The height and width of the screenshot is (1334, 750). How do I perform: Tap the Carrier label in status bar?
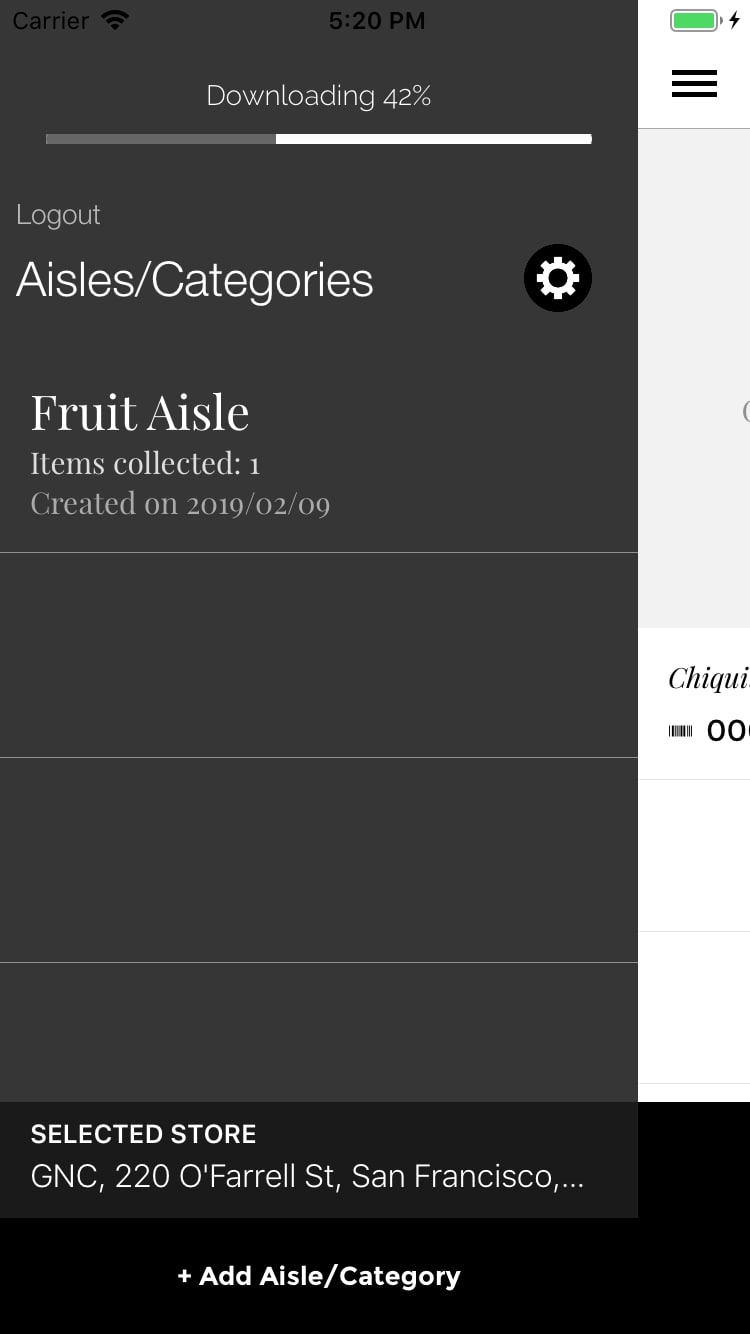click(51, 20)
